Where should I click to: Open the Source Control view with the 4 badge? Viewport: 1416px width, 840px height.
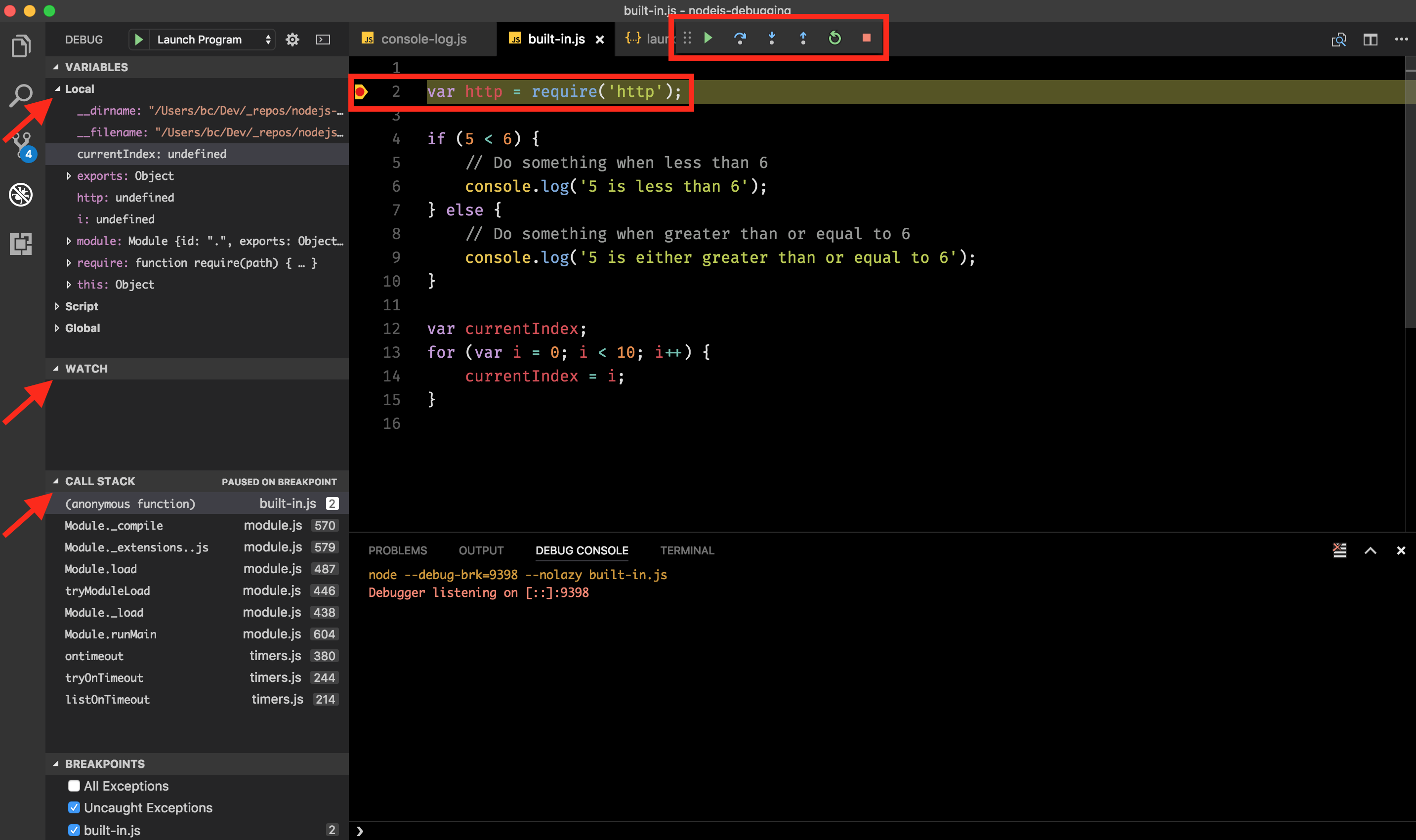click(23, 146)
